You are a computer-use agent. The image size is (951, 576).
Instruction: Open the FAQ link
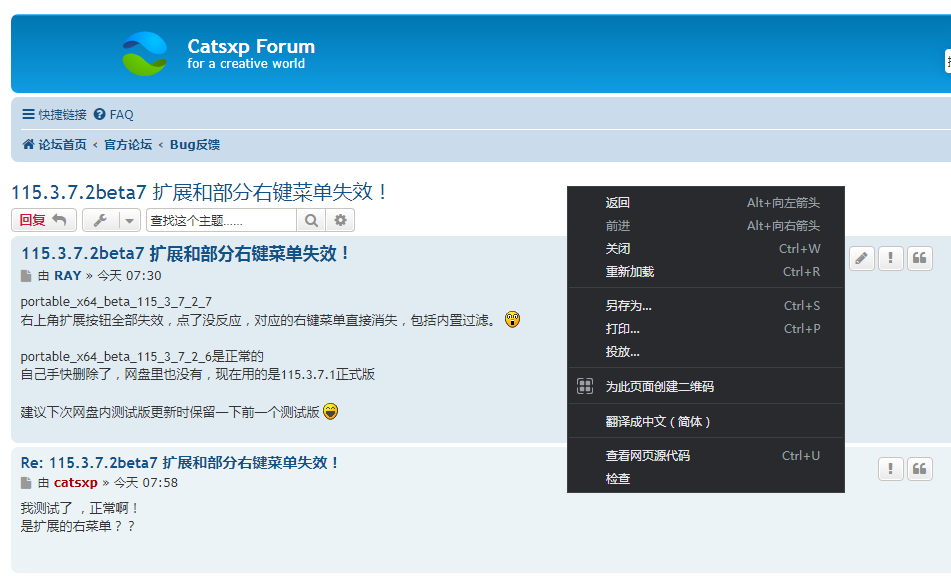click(x=113, y=115)
